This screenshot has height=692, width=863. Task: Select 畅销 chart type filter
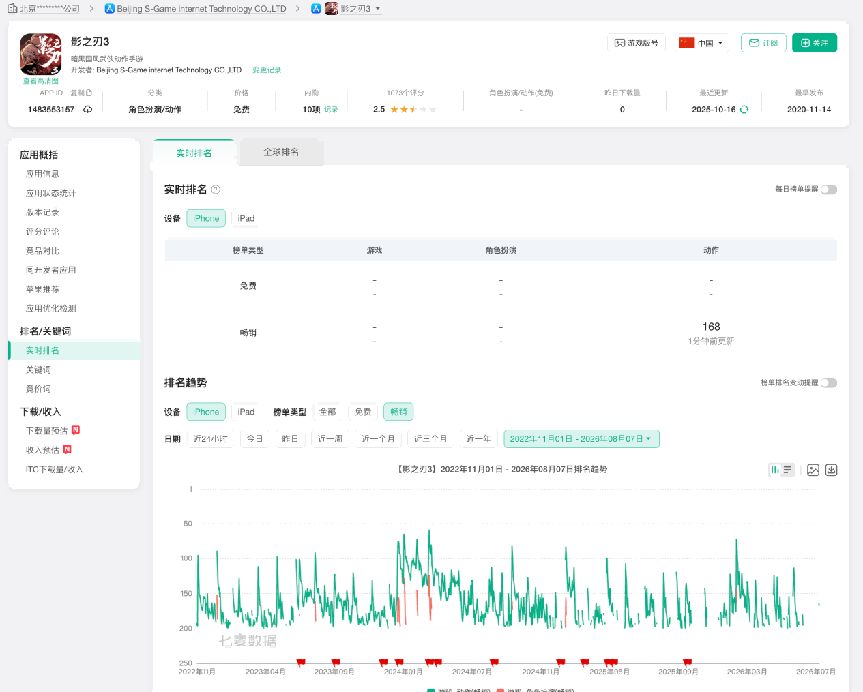(x=398, y=412)
